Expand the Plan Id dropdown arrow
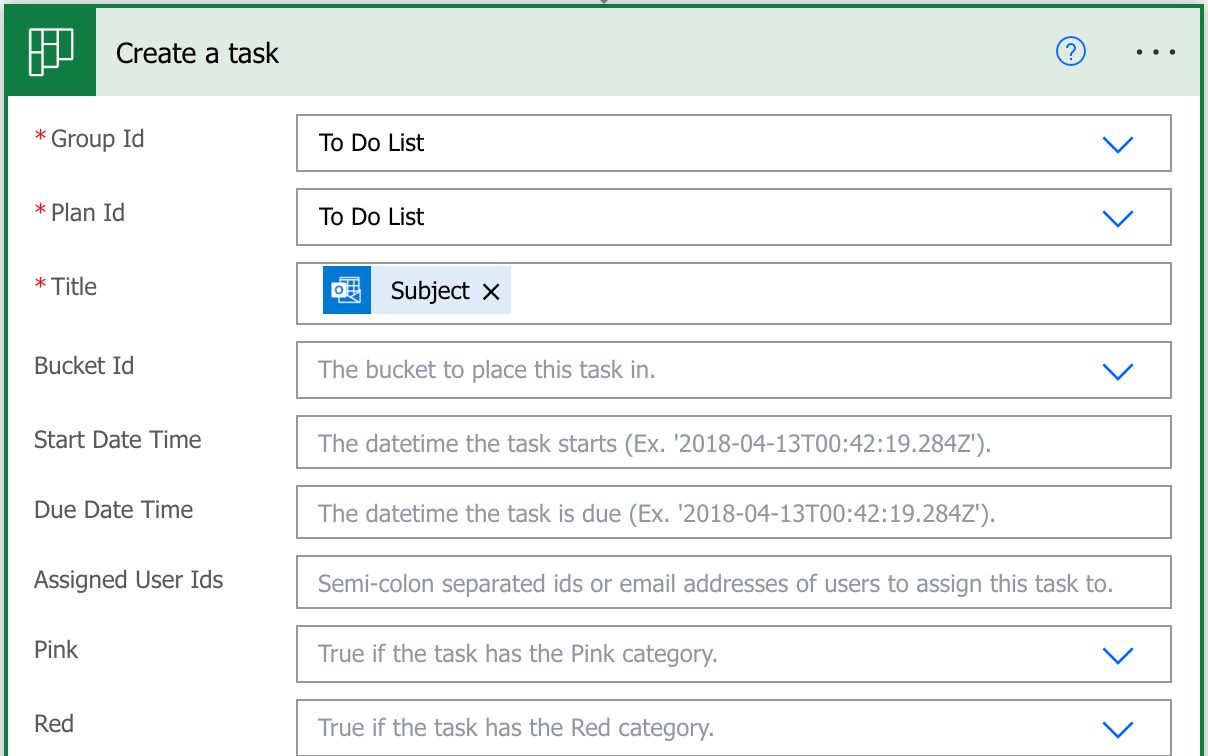The image size is (1208, 756). 1117,218
